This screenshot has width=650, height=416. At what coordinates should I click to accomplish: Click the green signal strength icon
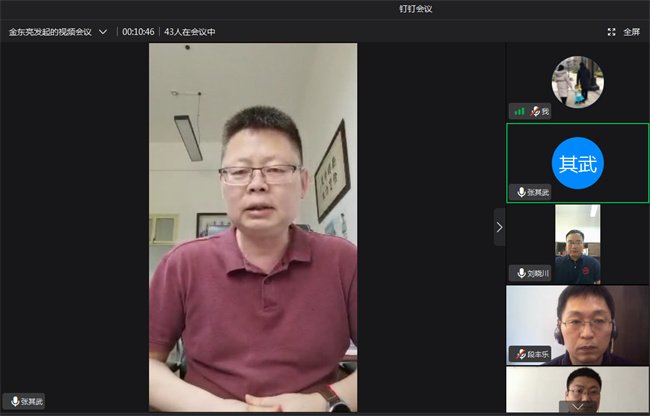[x=518, y=111]
